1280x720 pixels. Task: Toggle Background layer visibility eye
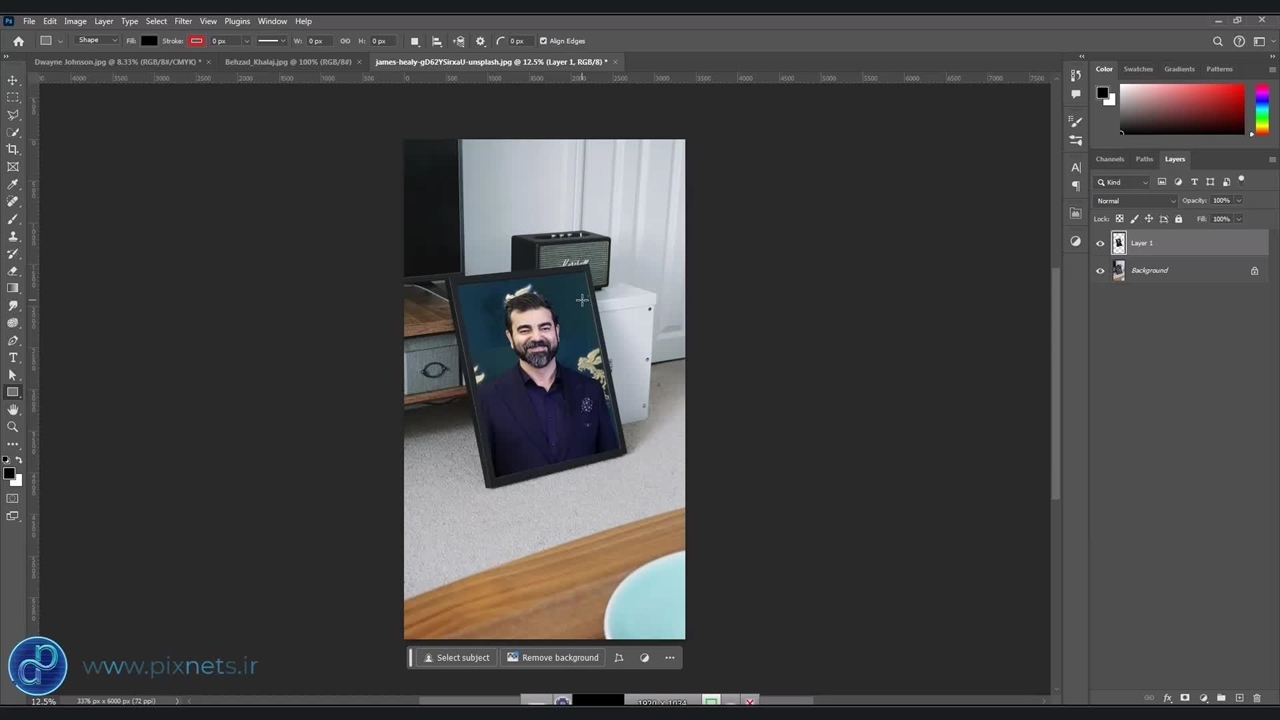pos(1101,271)
